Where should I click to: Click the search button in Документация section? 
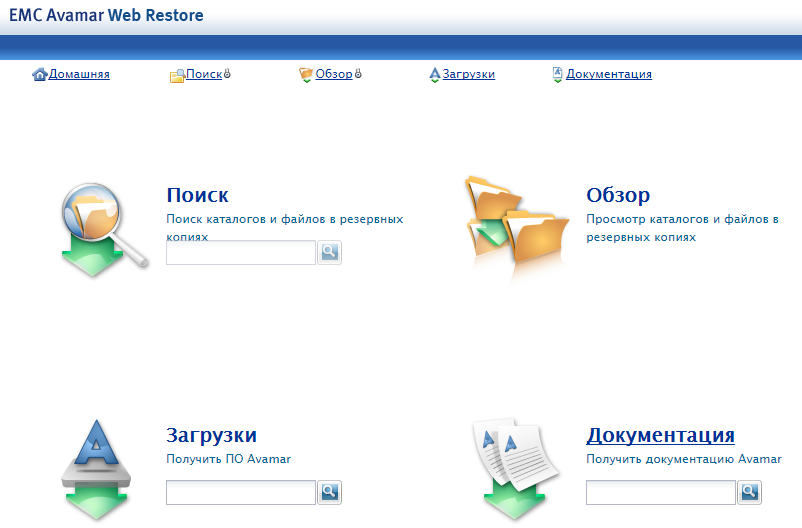click(x=749, y=492)
